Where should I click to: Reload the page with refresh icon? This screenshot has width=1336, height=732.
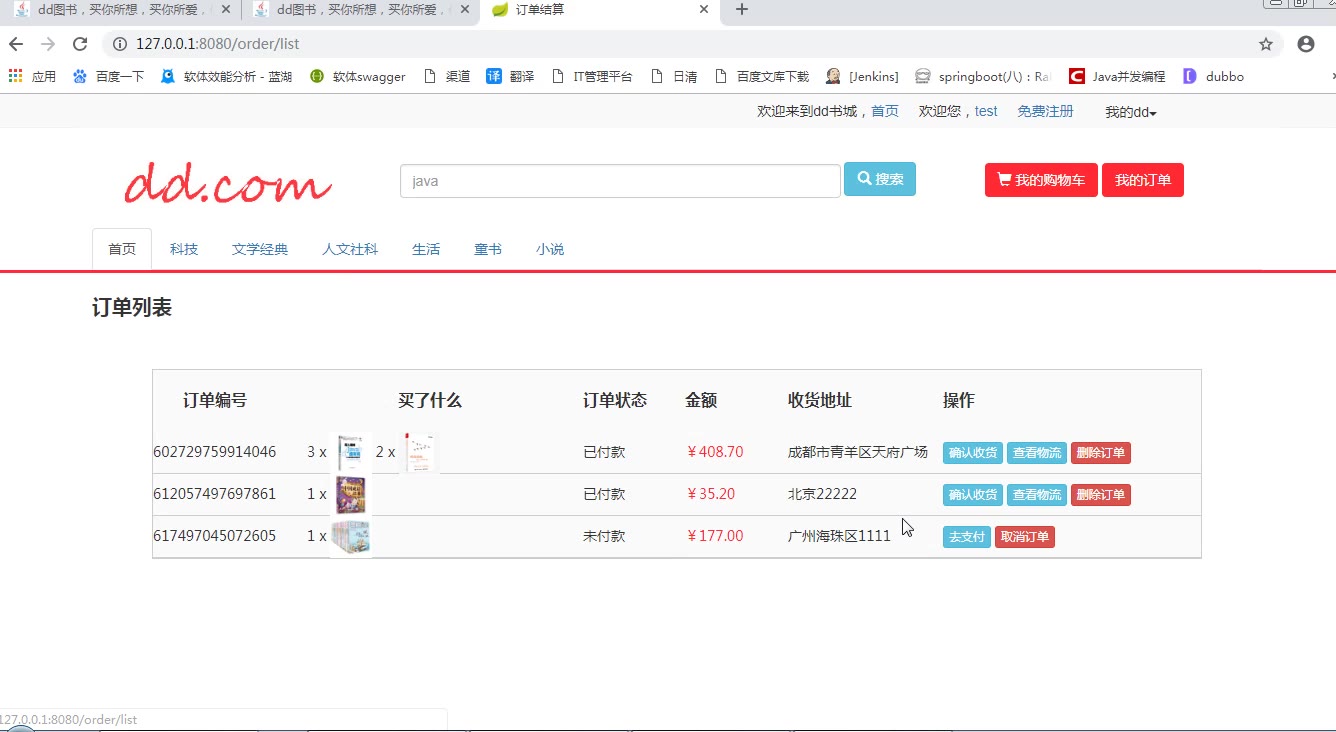click(x=80, y=44)
